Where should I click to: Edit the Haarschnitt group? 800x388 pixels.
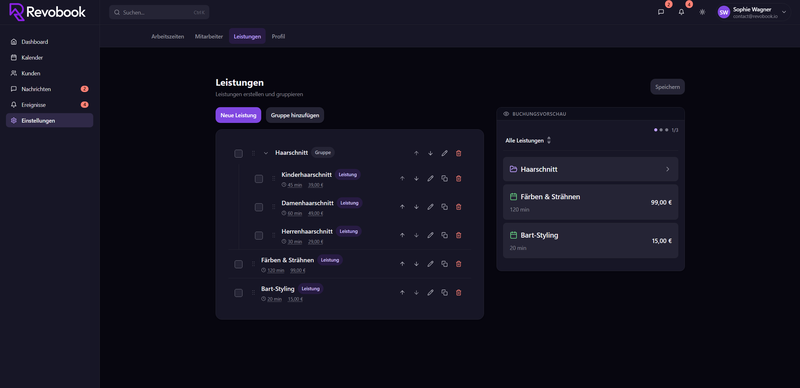(x=444, y=153)
